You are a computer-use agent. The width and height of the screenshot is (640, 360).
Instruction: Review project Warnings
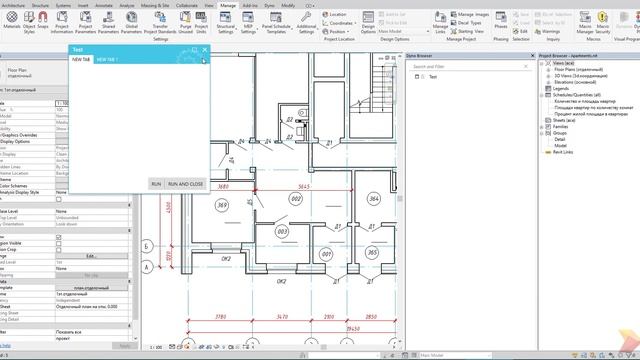click(547, 31)
